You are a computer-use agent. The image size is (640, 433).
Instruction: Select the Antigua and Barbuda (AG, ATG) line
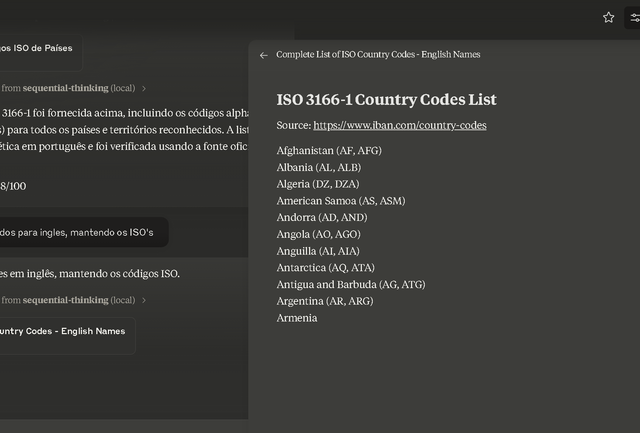pos(351,284)
